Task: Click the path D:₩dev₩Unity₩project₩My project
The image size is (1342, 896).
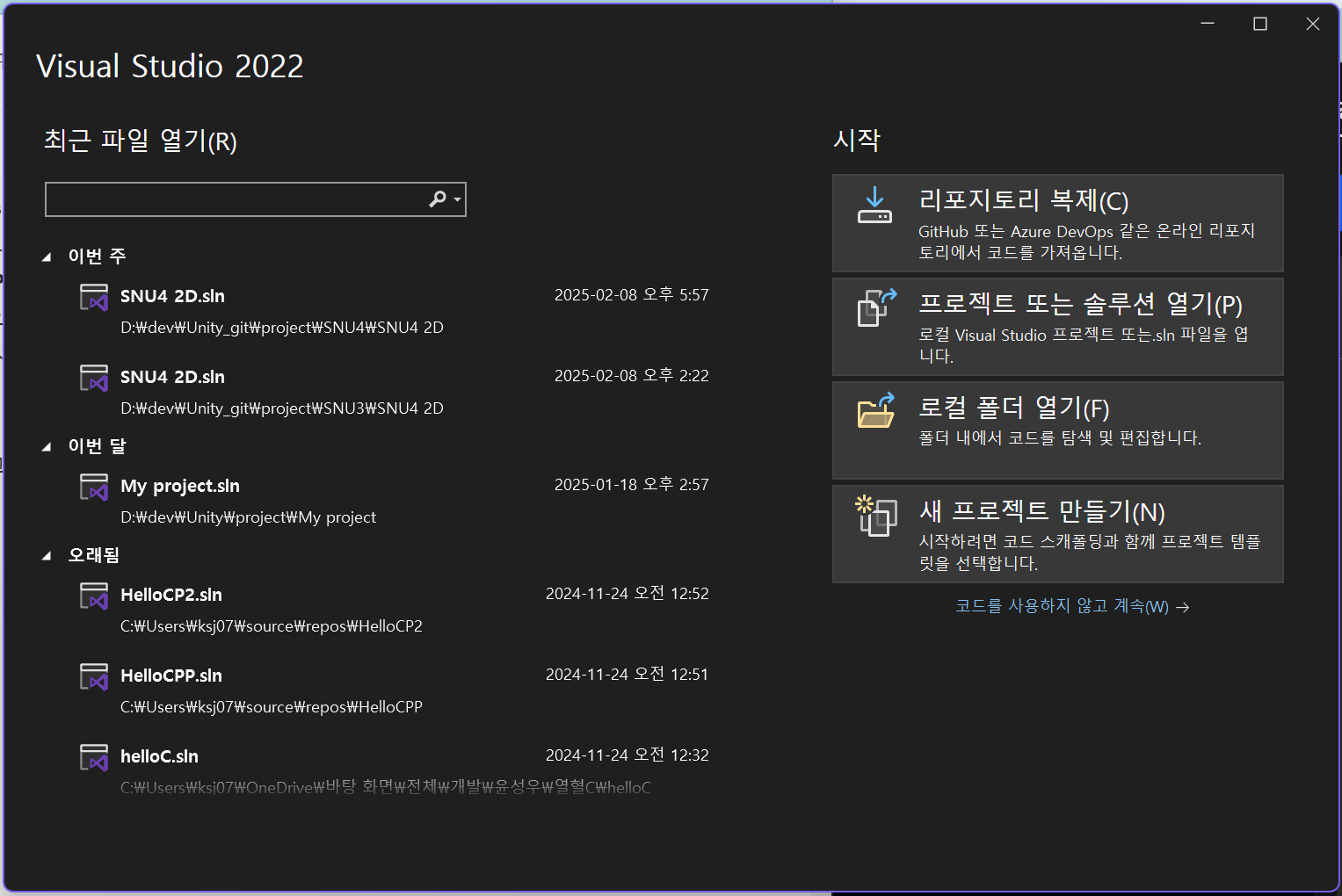Action: tap(248, 517)
